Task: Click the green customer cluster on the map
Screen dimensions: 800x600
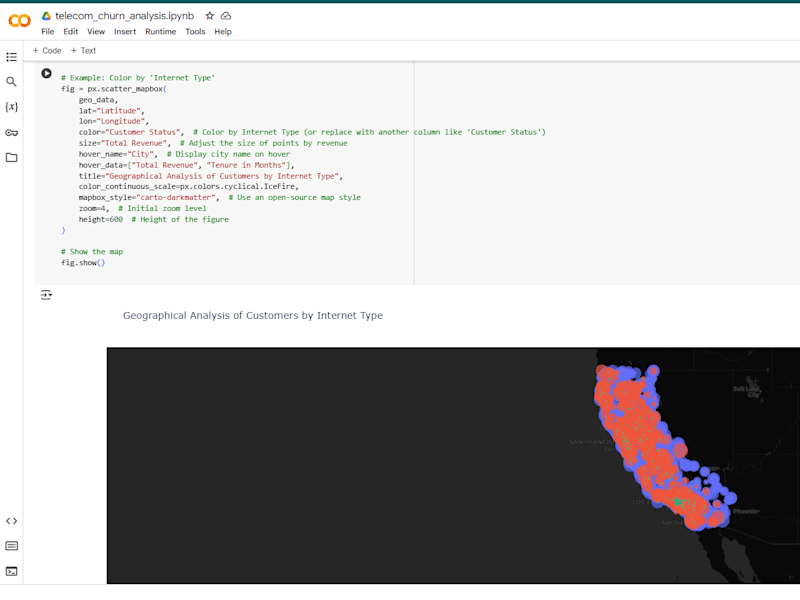Action: [679, 502]
